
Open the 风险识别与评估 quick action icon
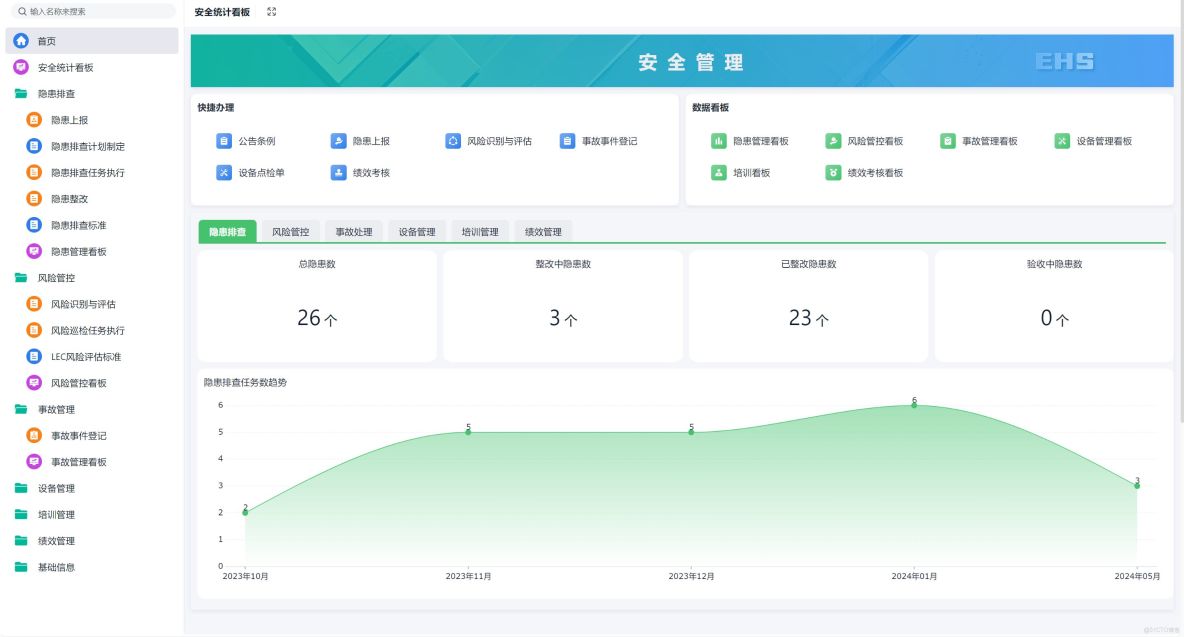[x=453, y=141]
